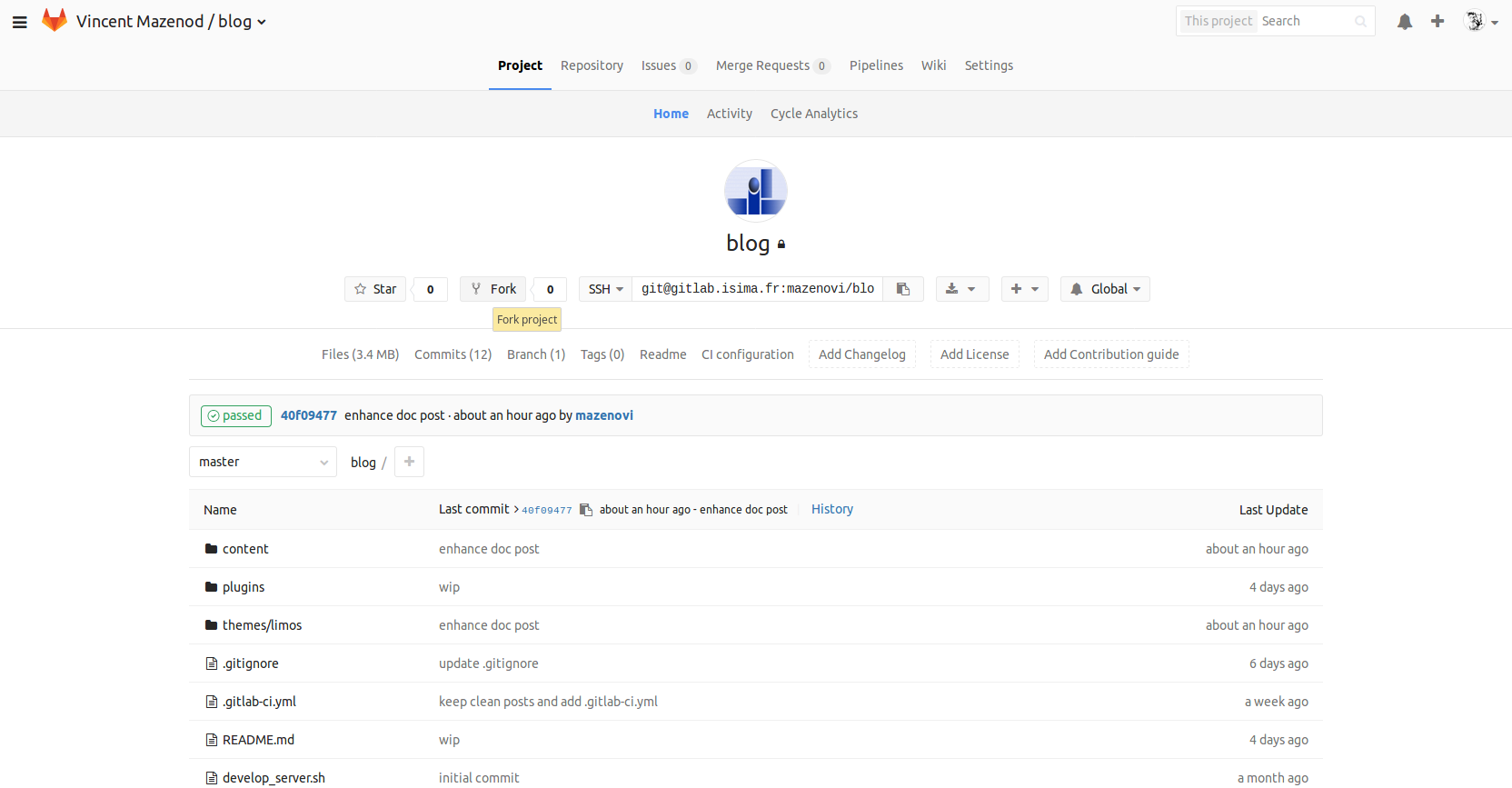Open the plus create-new dropdown
This screenshot has height=788, width=1512.
point(1025,289)
